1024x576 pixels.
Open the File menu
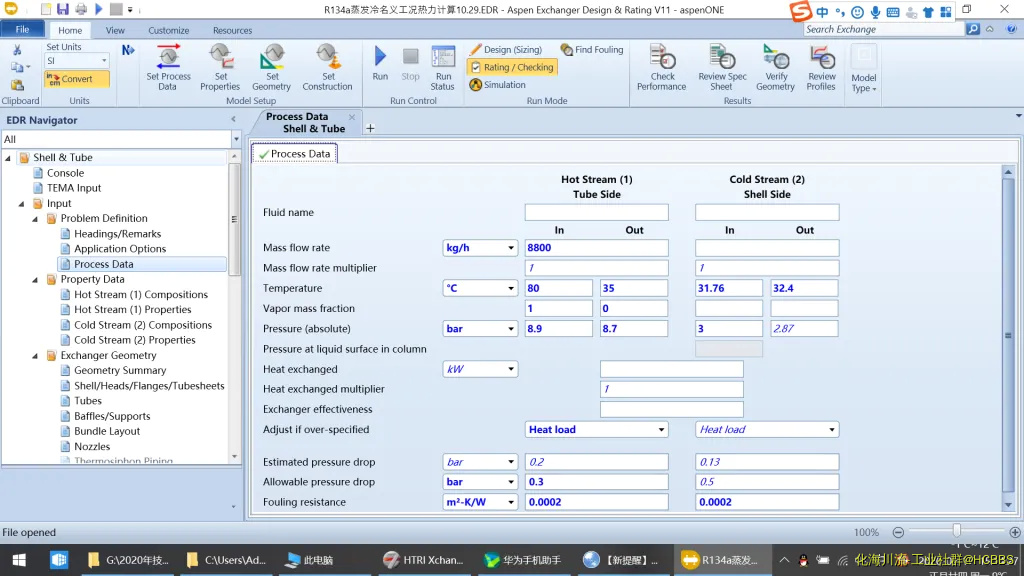[x=22, y=30]
